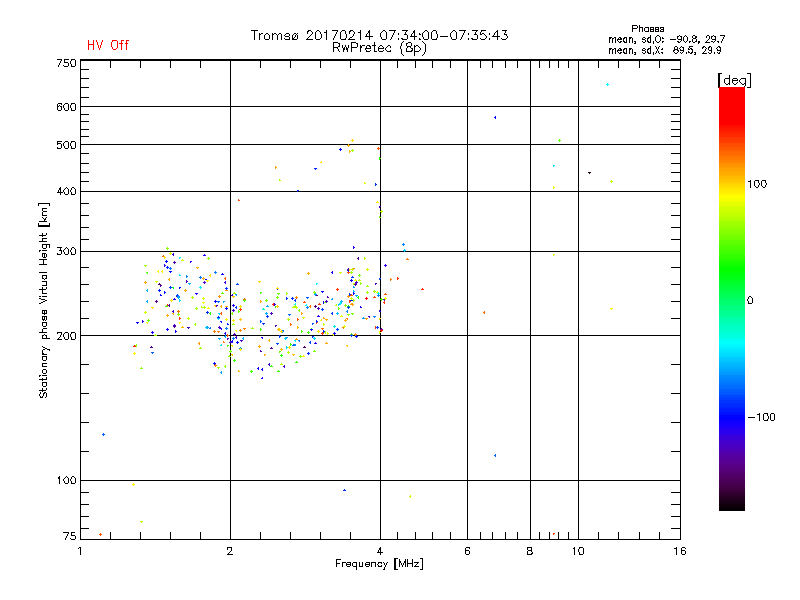
Task: Click the red HV Off label
Action: coord(107,45)
